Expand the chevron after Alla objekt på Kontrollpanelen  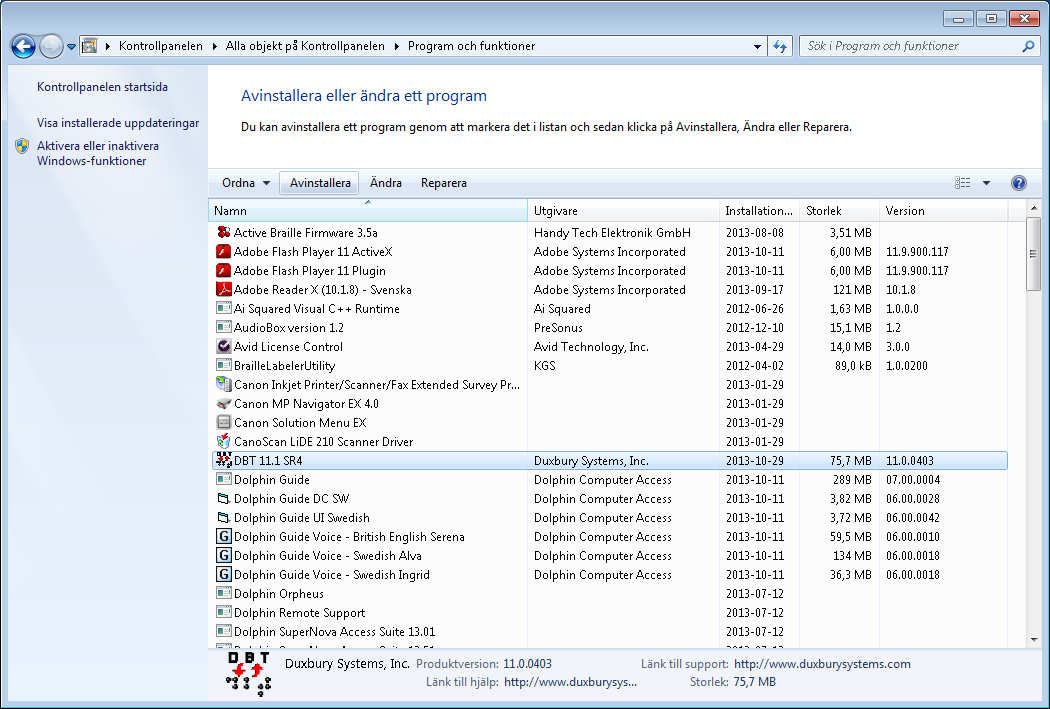tap(396, 46)
